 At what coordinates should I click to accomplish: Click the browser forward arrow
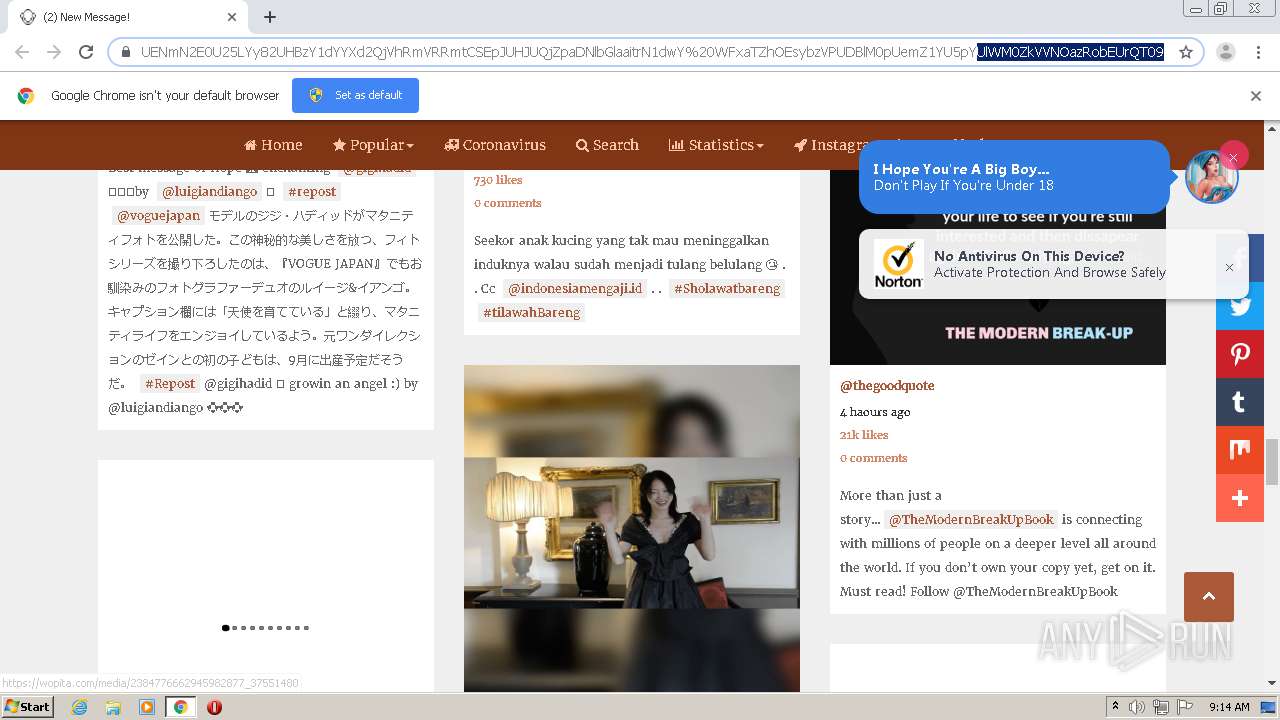[x=54, y=52]
